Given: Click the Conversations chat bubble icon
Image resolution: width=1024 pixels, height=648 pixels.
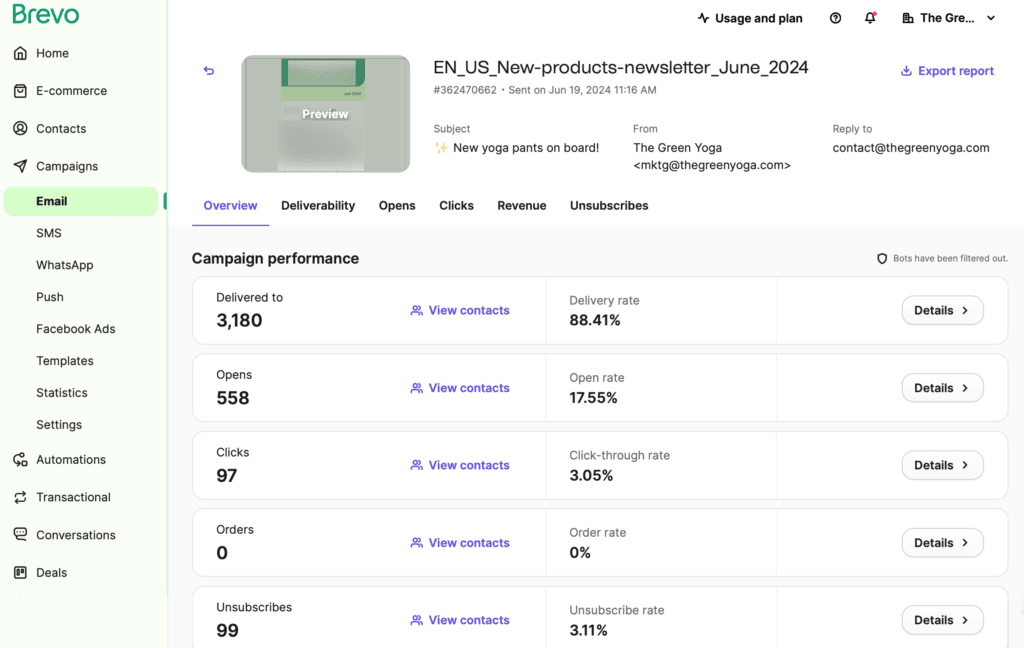Looking at the screenshot, I should 20,534.
